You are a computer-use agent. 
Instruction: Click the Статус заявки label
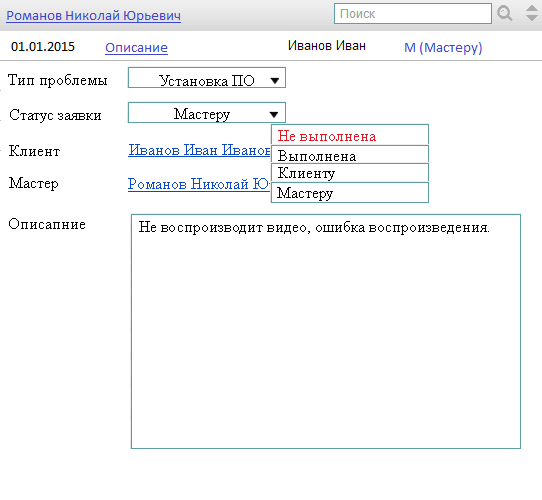55,115
